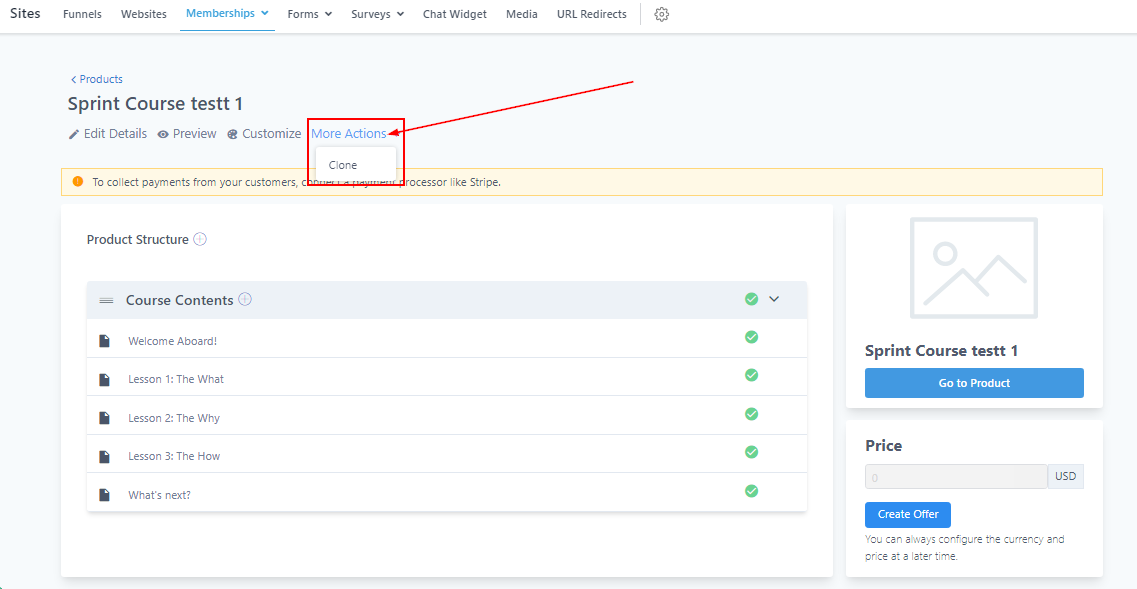Open the Memberships dropdown
This screenshot has width=1137, height=589.
click(227, 14)
